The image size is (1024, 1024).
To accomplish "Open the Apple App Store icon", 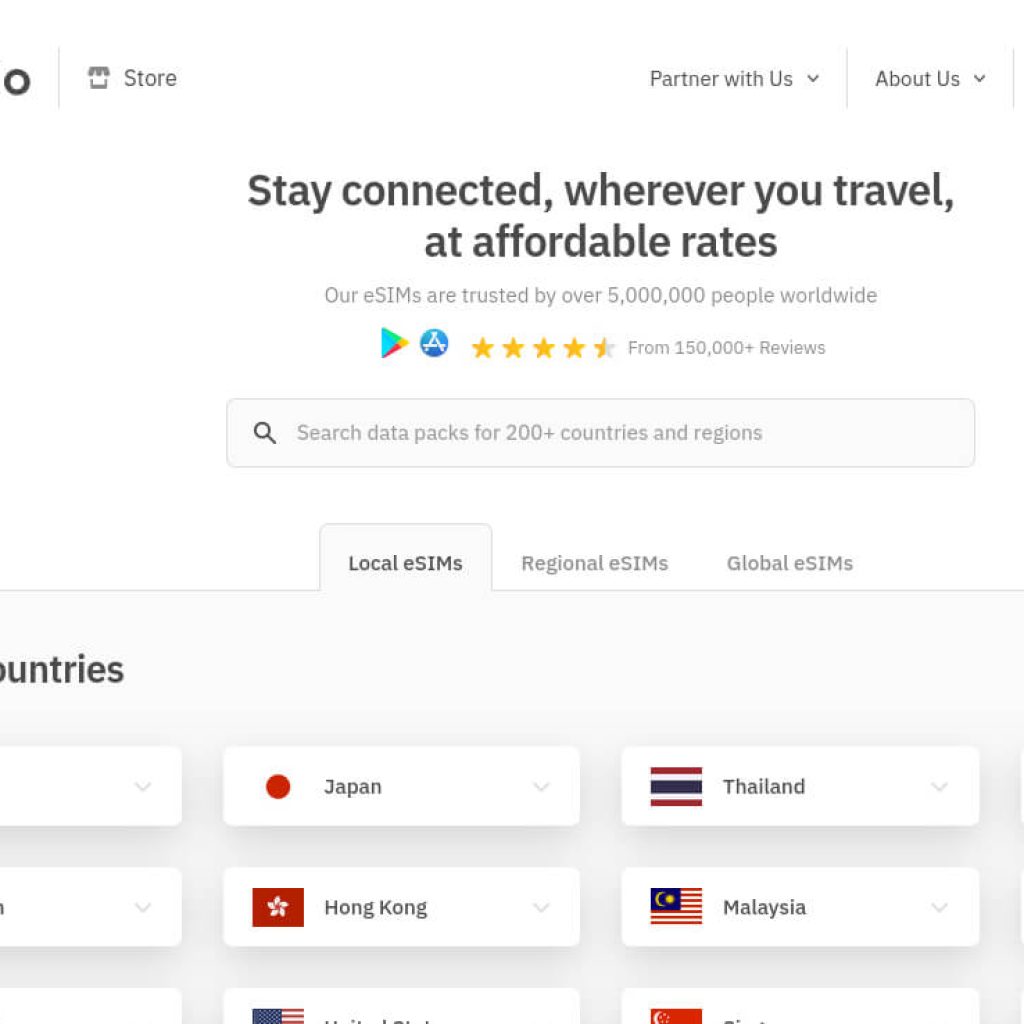I will [x=434, y=344].
